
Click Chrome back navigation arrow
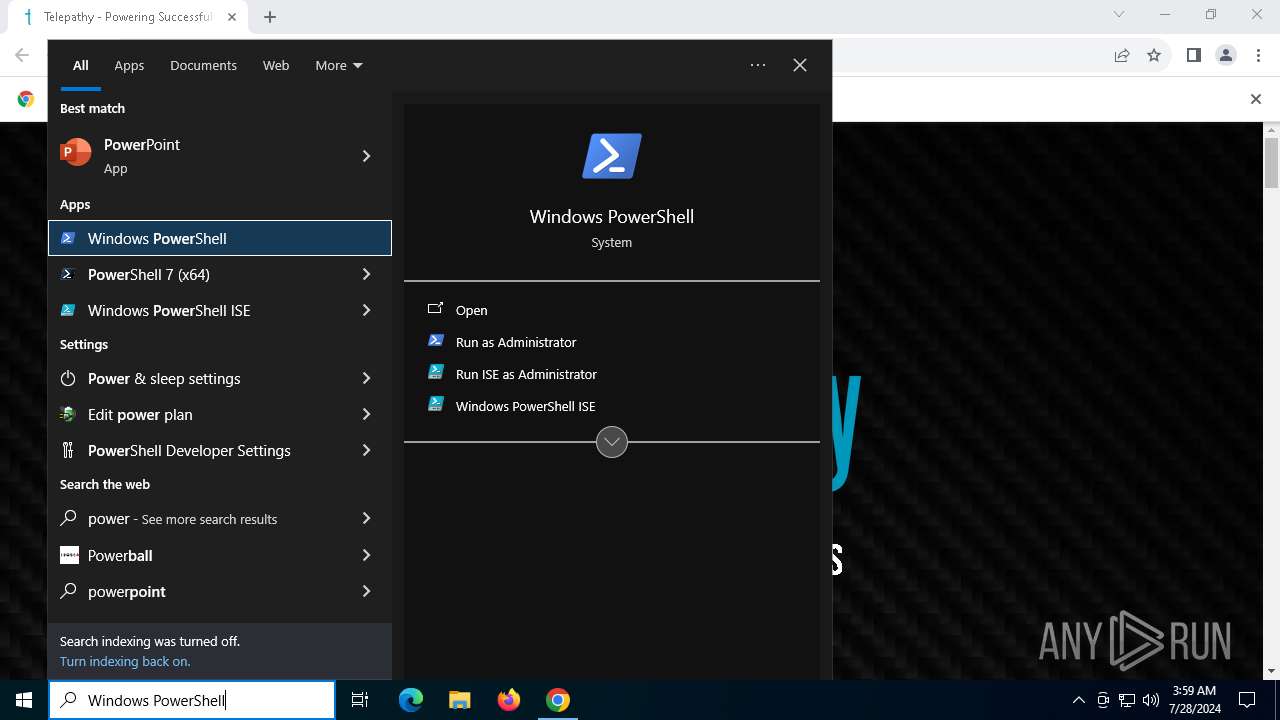point(22,55)
